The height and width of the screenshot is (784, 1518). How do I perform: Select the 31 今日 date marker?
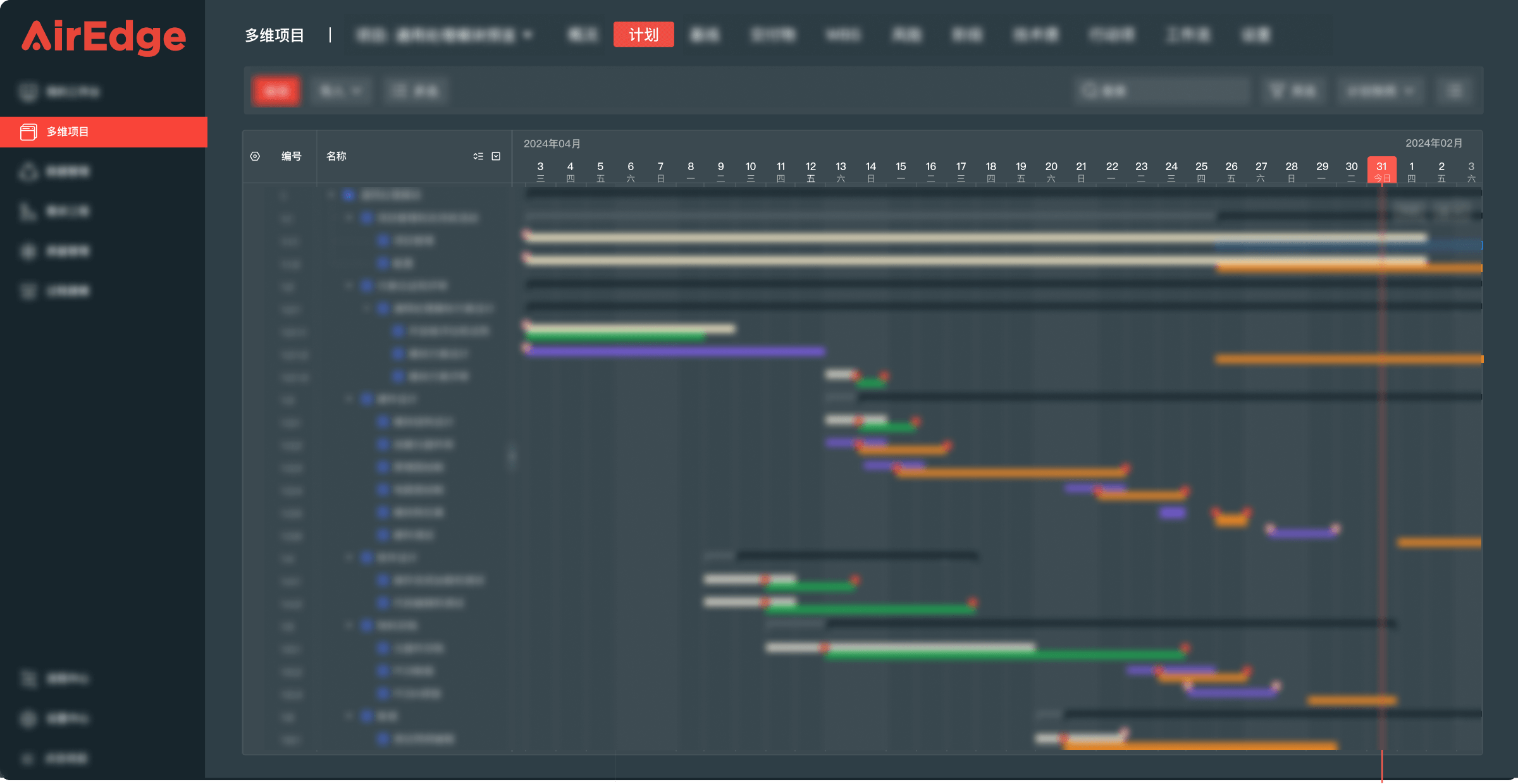[x=1381, y=171]
